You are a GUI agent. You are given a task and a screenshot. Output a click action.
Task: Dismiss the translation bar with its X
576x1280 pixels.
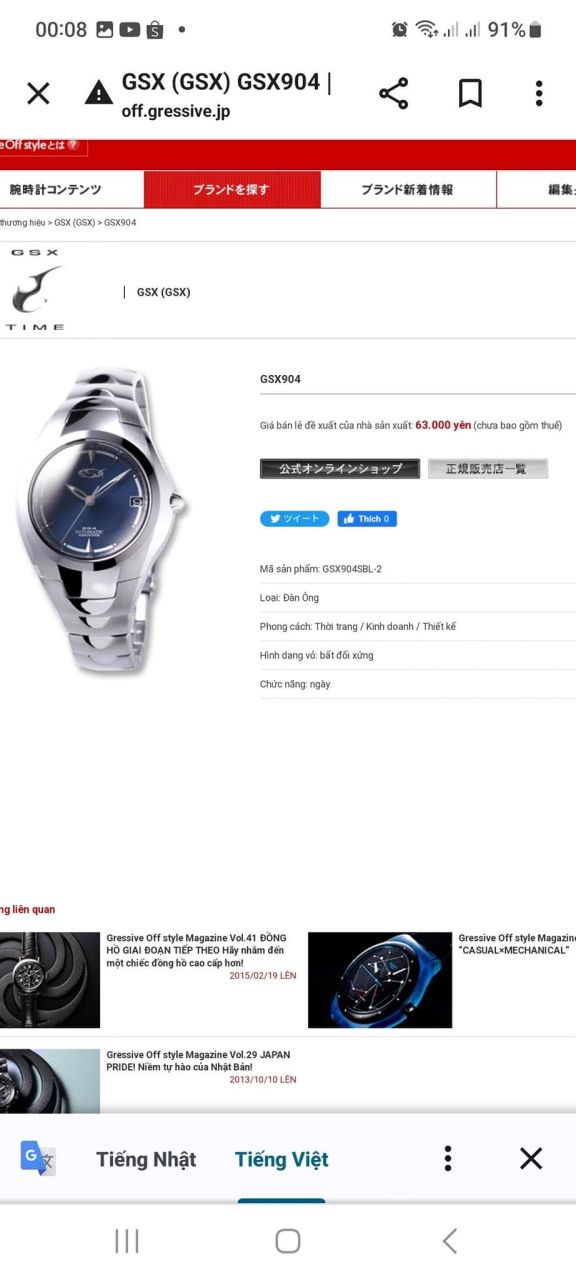(531, 1159)
